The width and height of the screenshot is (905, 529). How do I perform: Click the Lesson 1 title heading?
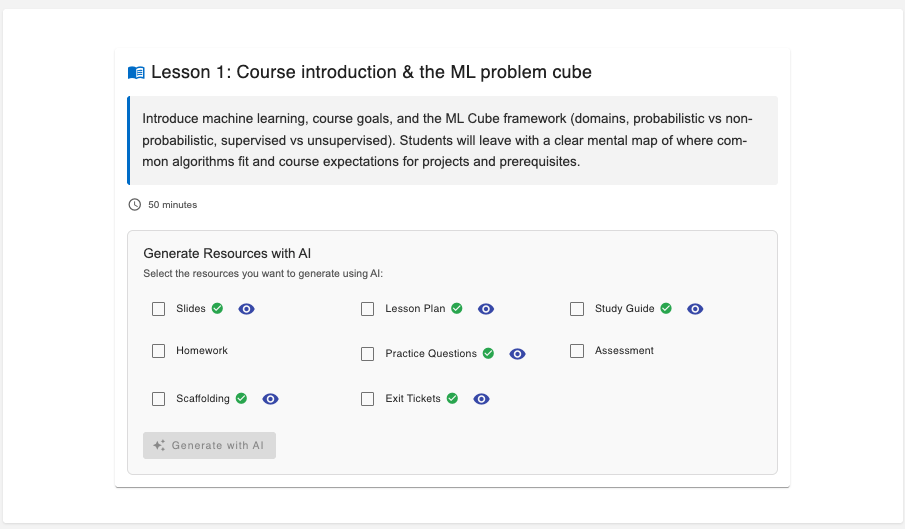(371, 73)
